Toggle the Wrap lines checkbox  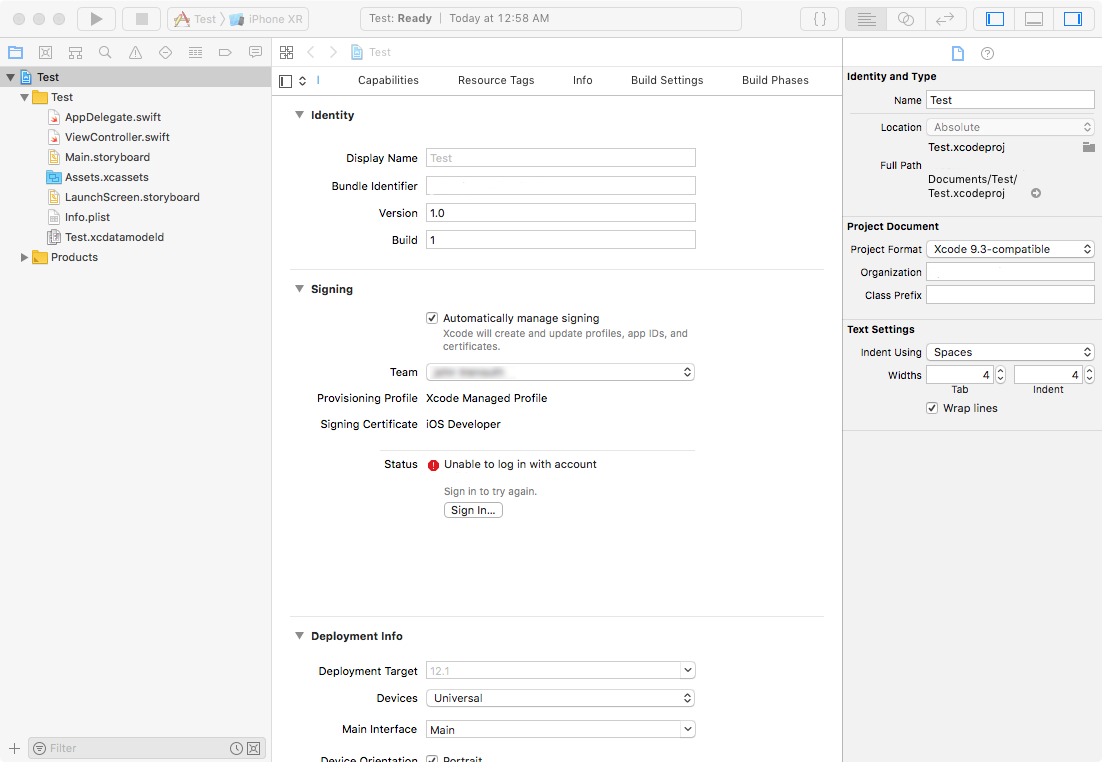[x=932, y=408]
